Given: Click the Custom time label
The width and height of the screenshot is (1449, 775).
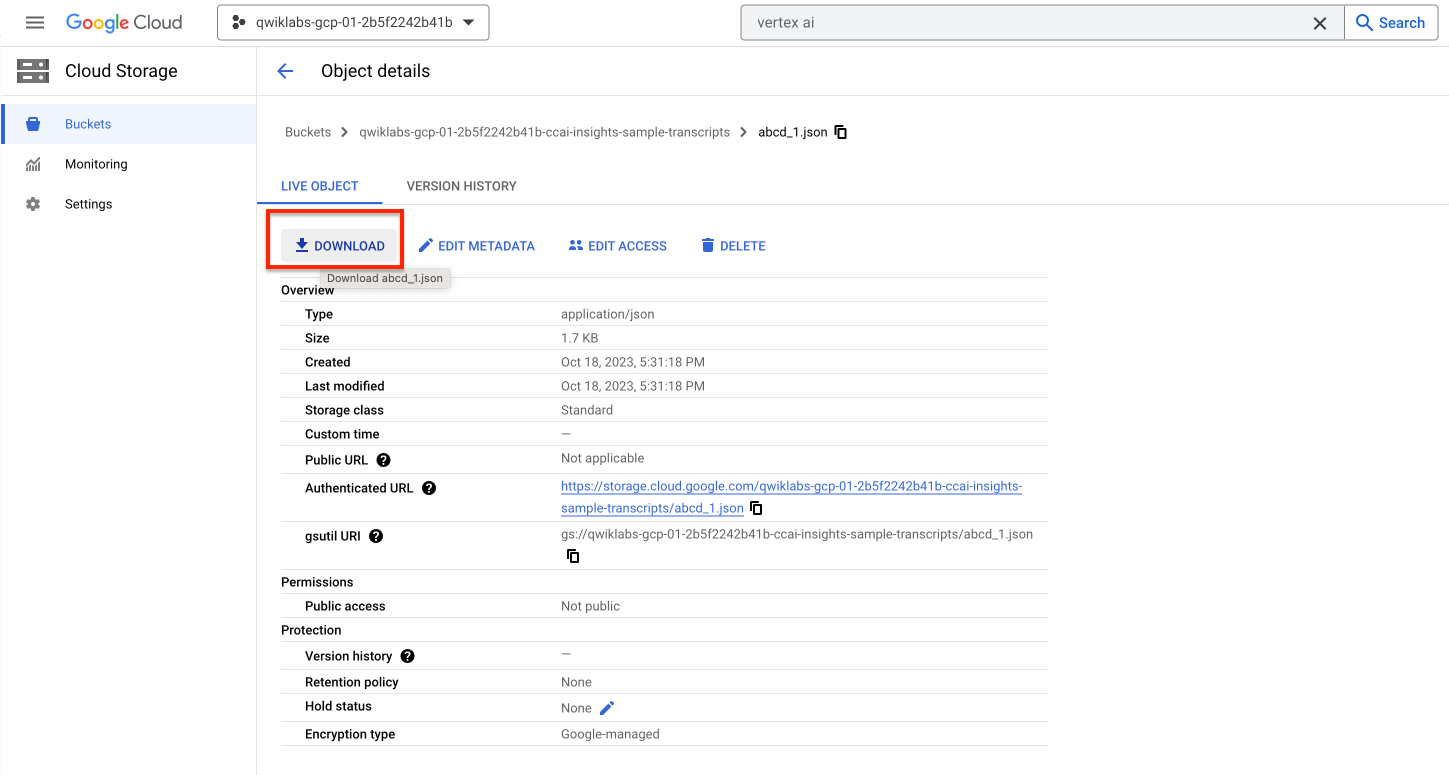Looking at the screenshot, I should (342, 434).
